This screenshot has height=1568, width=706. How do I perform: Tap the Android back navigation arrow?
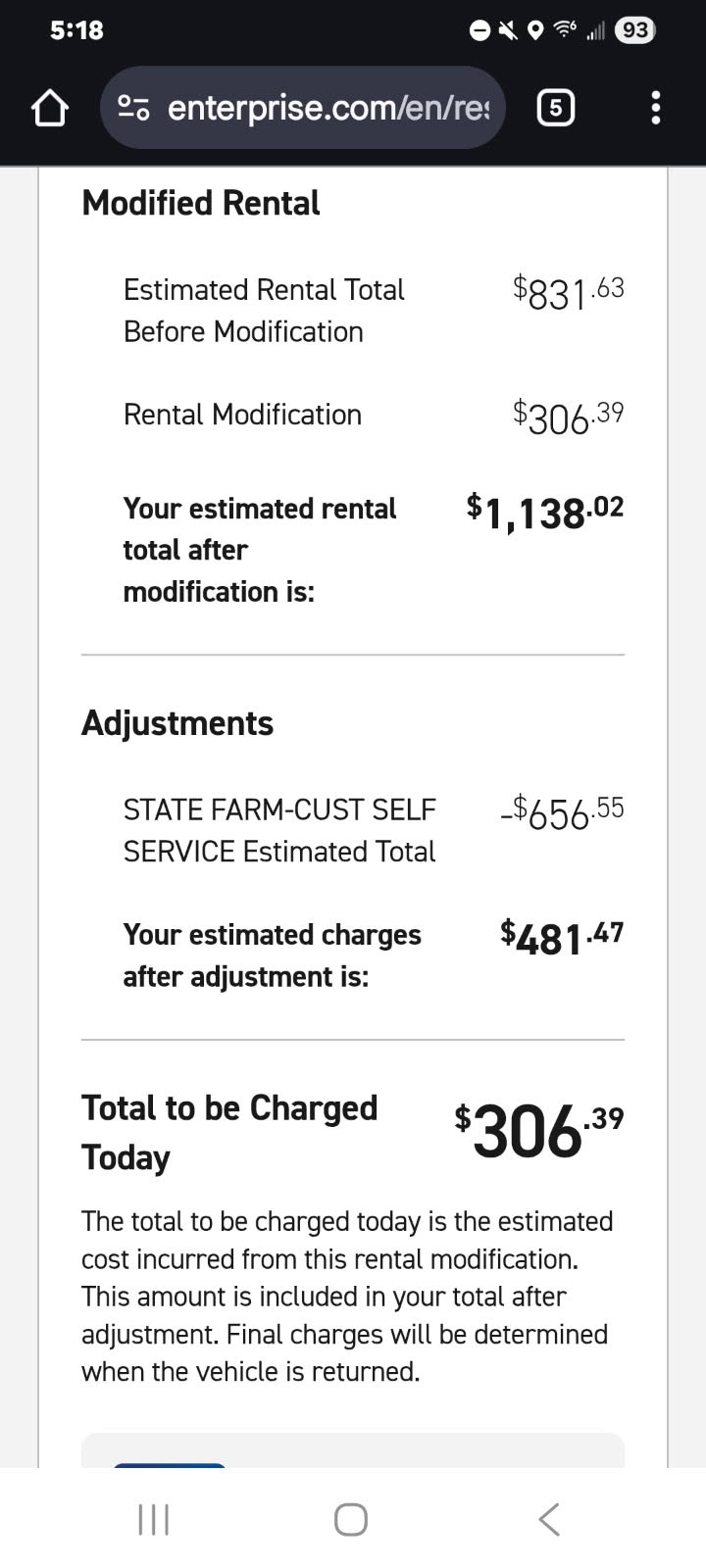point(549,1519)
